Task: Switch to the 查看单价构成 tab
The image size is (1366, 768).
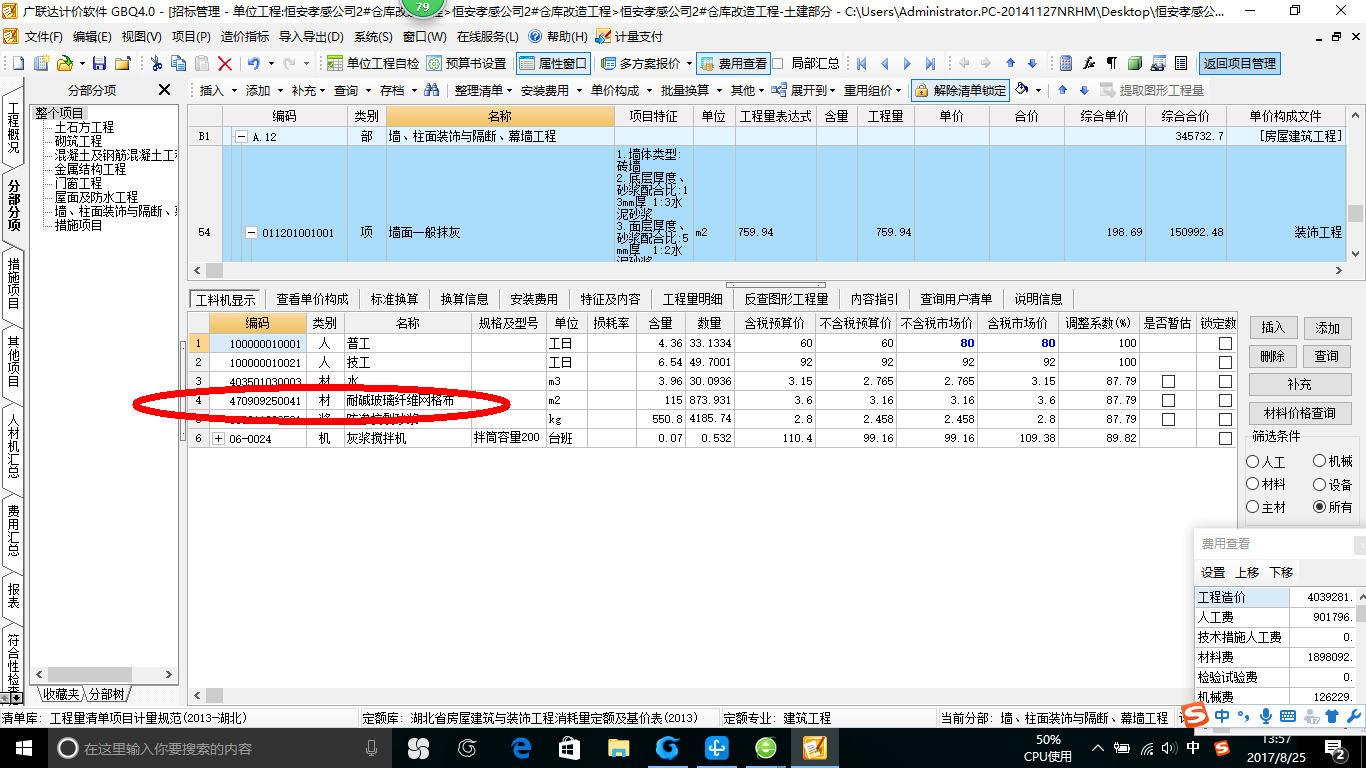Action: pyautogui.click(x=312, y=299)
